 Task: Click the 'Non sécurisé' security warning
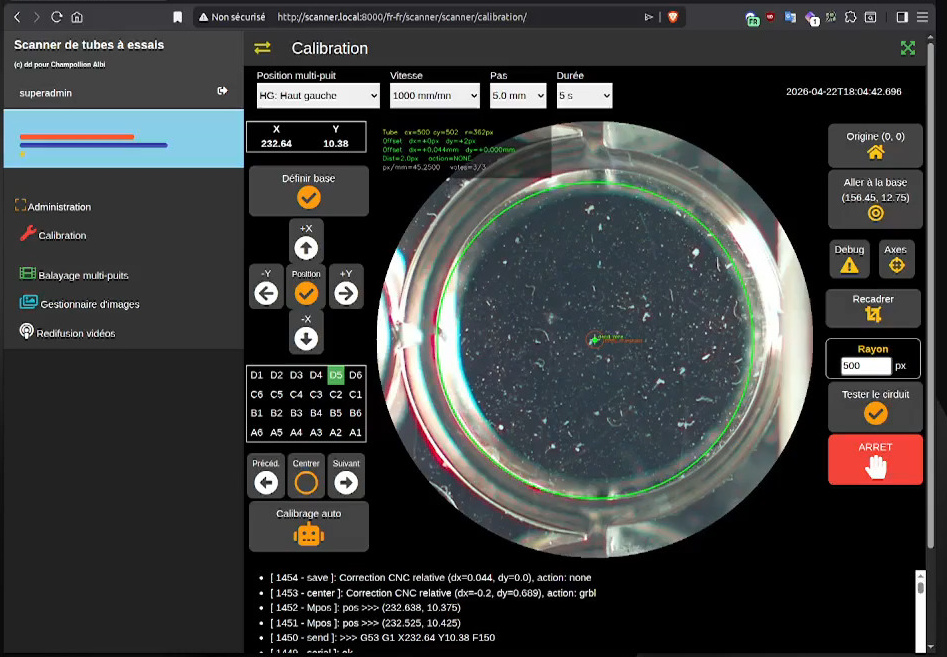tap(232, 17)
